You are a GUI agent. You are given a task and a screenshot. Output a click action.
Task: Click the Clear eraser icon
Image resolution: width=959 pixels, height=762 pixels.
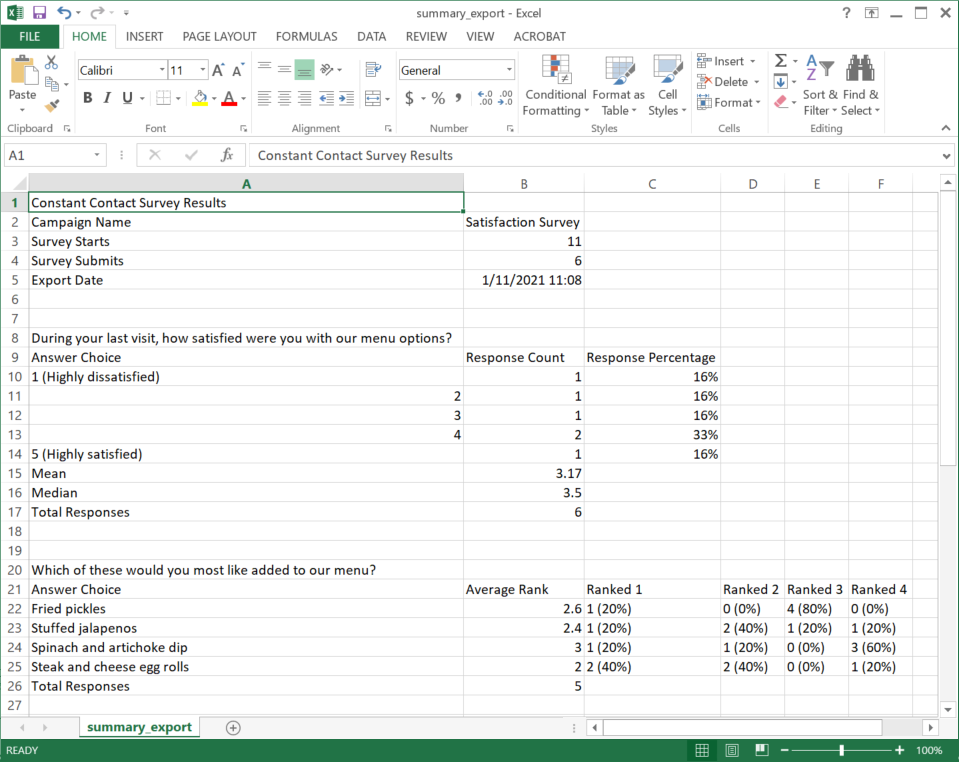pyautogui.click(x=781, y=102)
